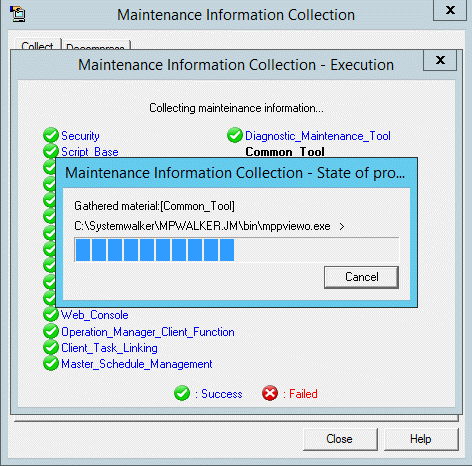472x466 pixels.
Task: Close the Execution dialog window
Action: tap(440, 60)
